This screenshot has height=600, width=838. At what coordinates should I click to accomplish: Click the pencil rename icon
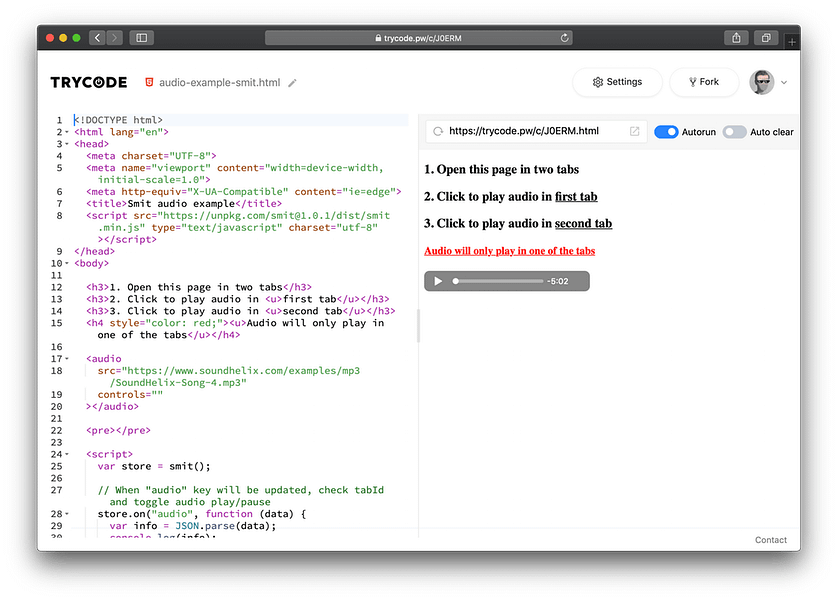point(292,83)
